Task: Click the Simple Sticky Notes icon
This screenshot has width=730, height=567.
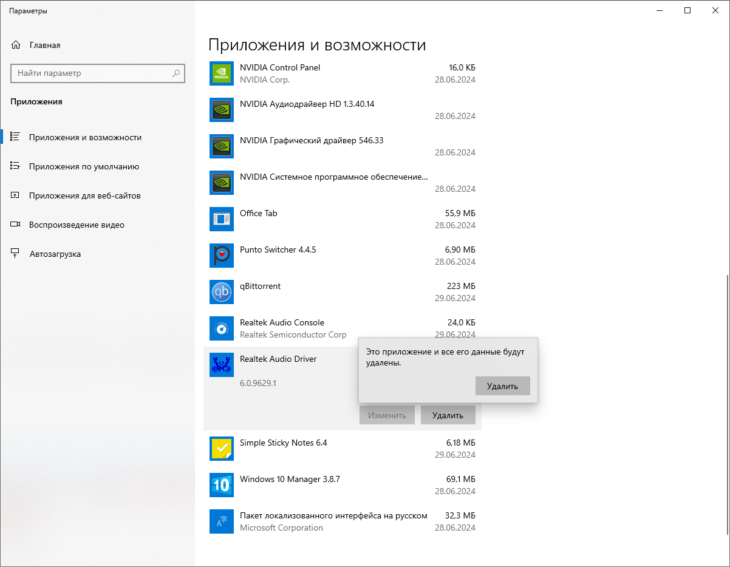Action: 221,449
